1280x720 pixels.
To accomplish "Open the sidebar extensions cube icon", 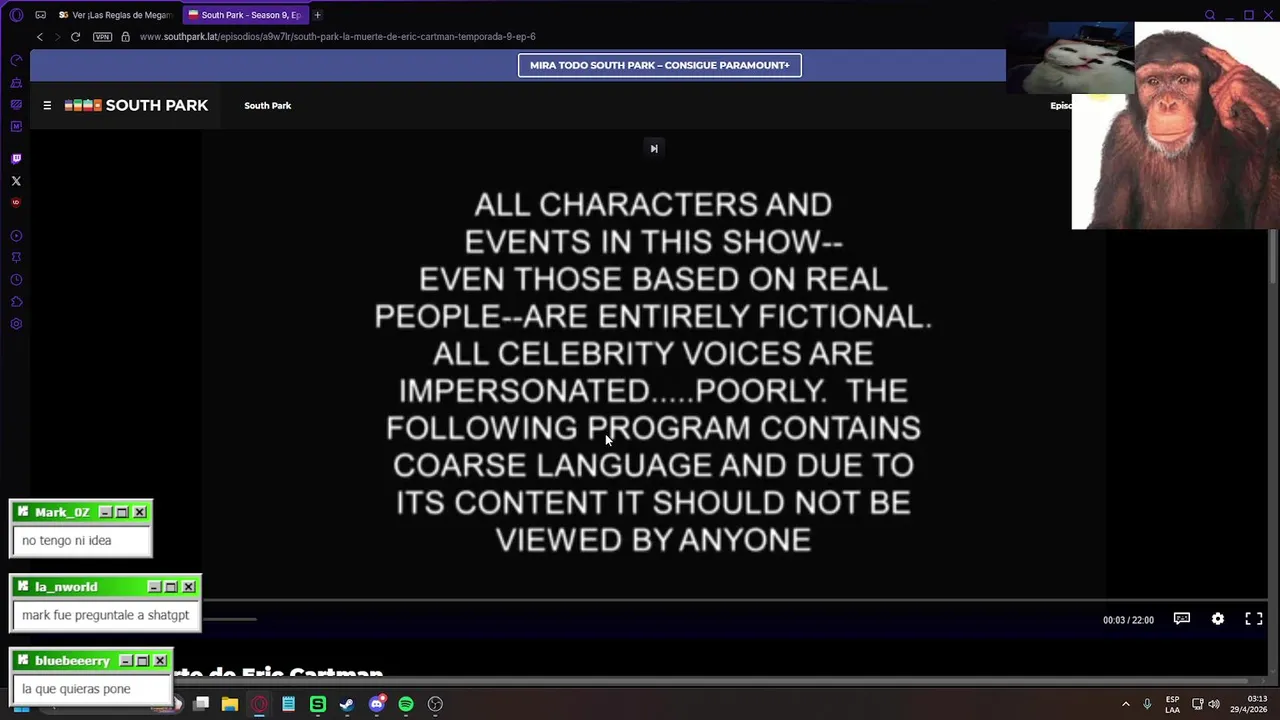I will [16, 302].
